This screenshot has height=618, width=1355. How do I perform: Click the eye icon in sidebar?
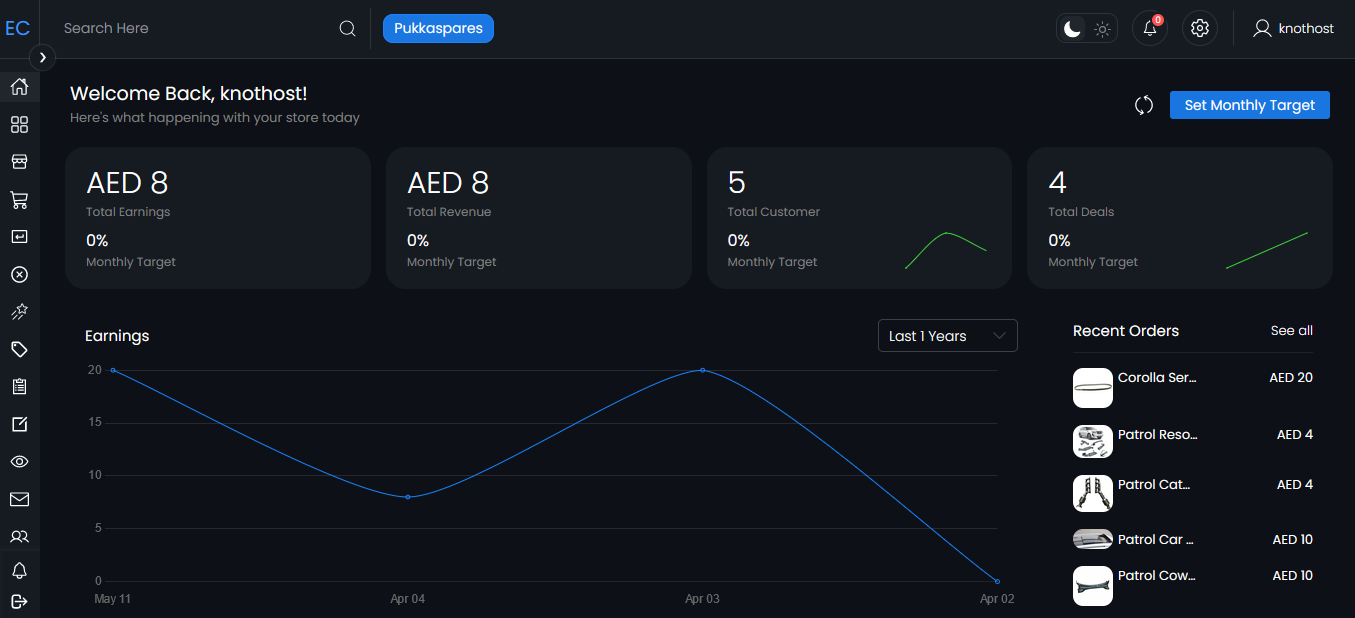coord(19,461)
